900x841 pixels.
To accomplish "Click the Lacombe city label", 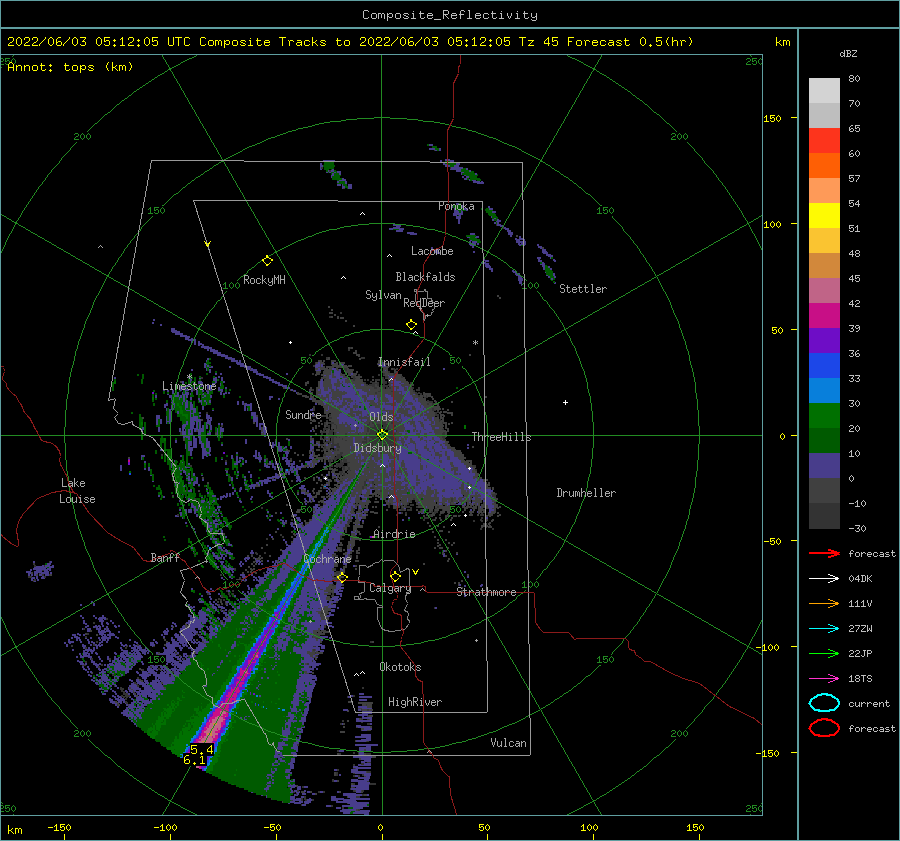I will point(432,251).
